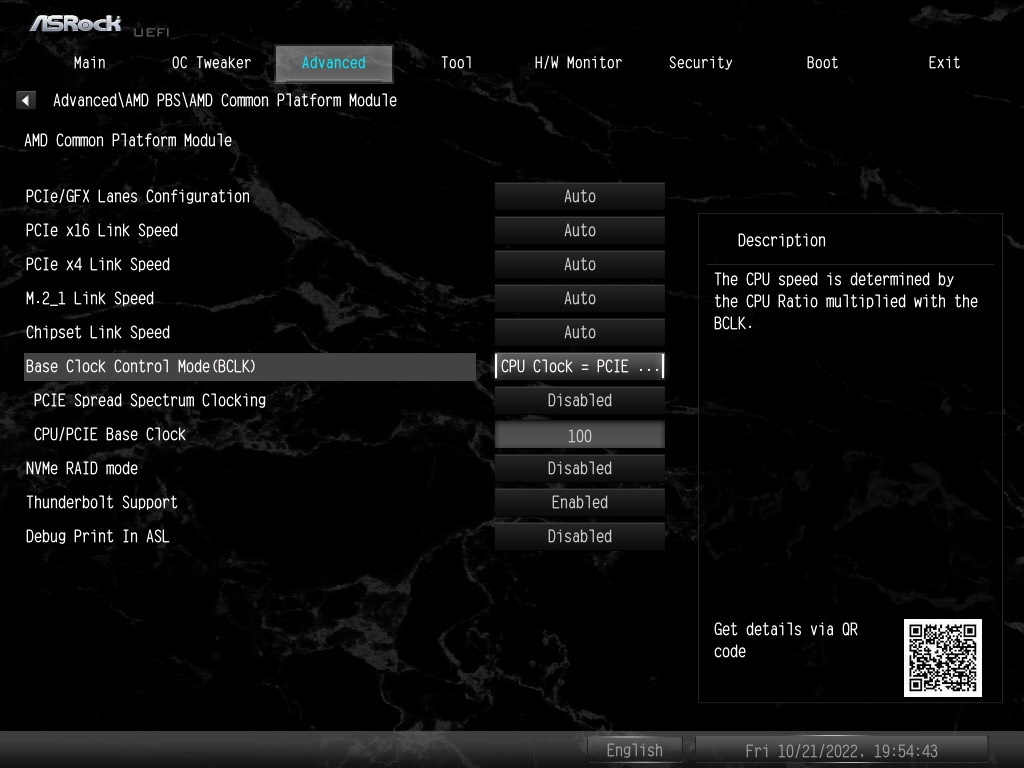Open the Security tab
Viewport: 1024px width, 768px height.
coord(700,63)
